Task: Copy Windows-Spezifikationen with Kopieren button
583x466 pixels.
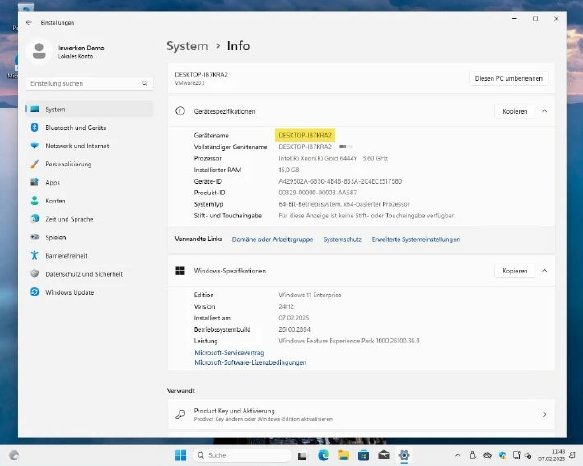Action: click(515, 271)
